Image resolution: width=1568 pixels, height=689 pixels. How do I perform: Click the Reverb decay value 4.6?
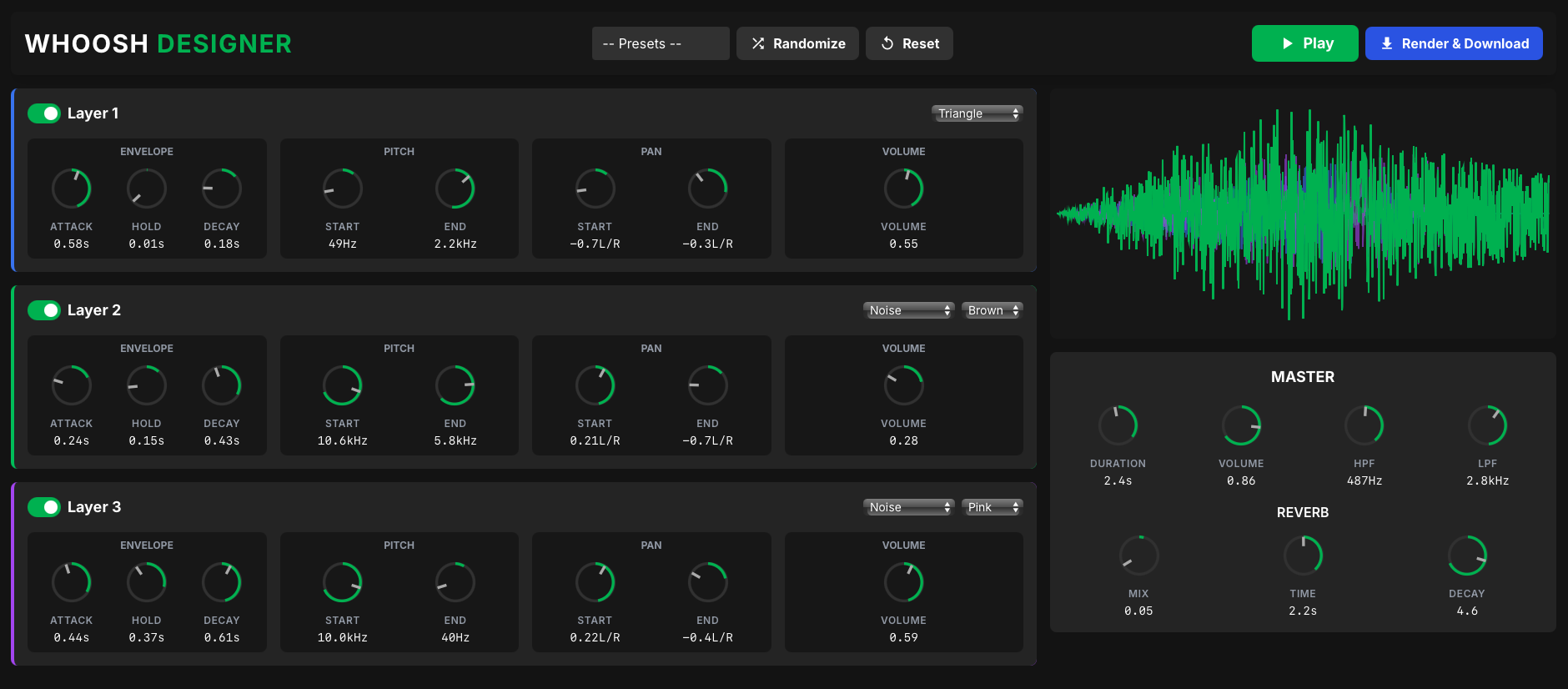1468,611
